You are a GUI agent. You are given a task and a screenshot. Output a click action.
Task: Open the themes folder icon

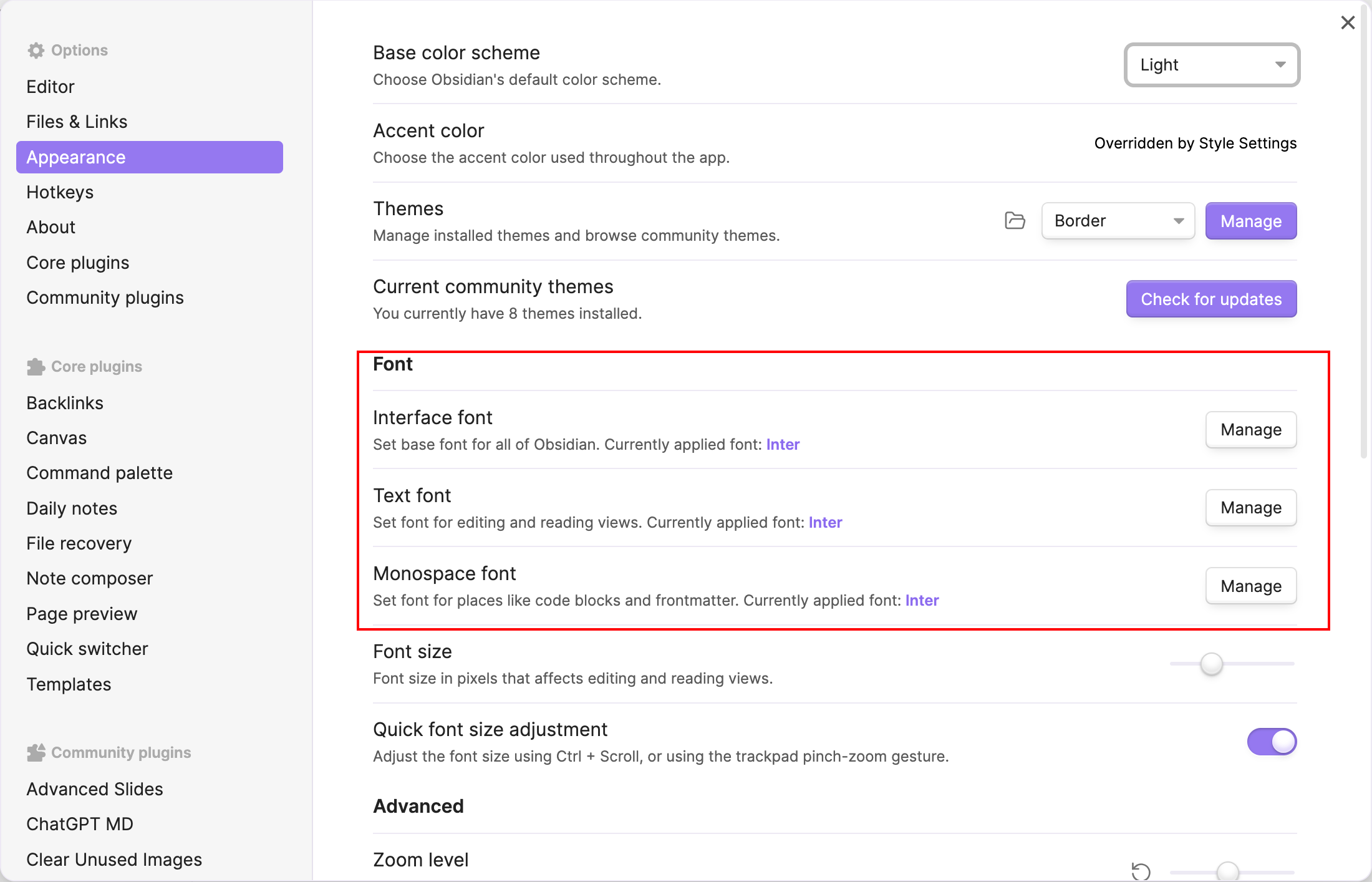(1015, 221)
